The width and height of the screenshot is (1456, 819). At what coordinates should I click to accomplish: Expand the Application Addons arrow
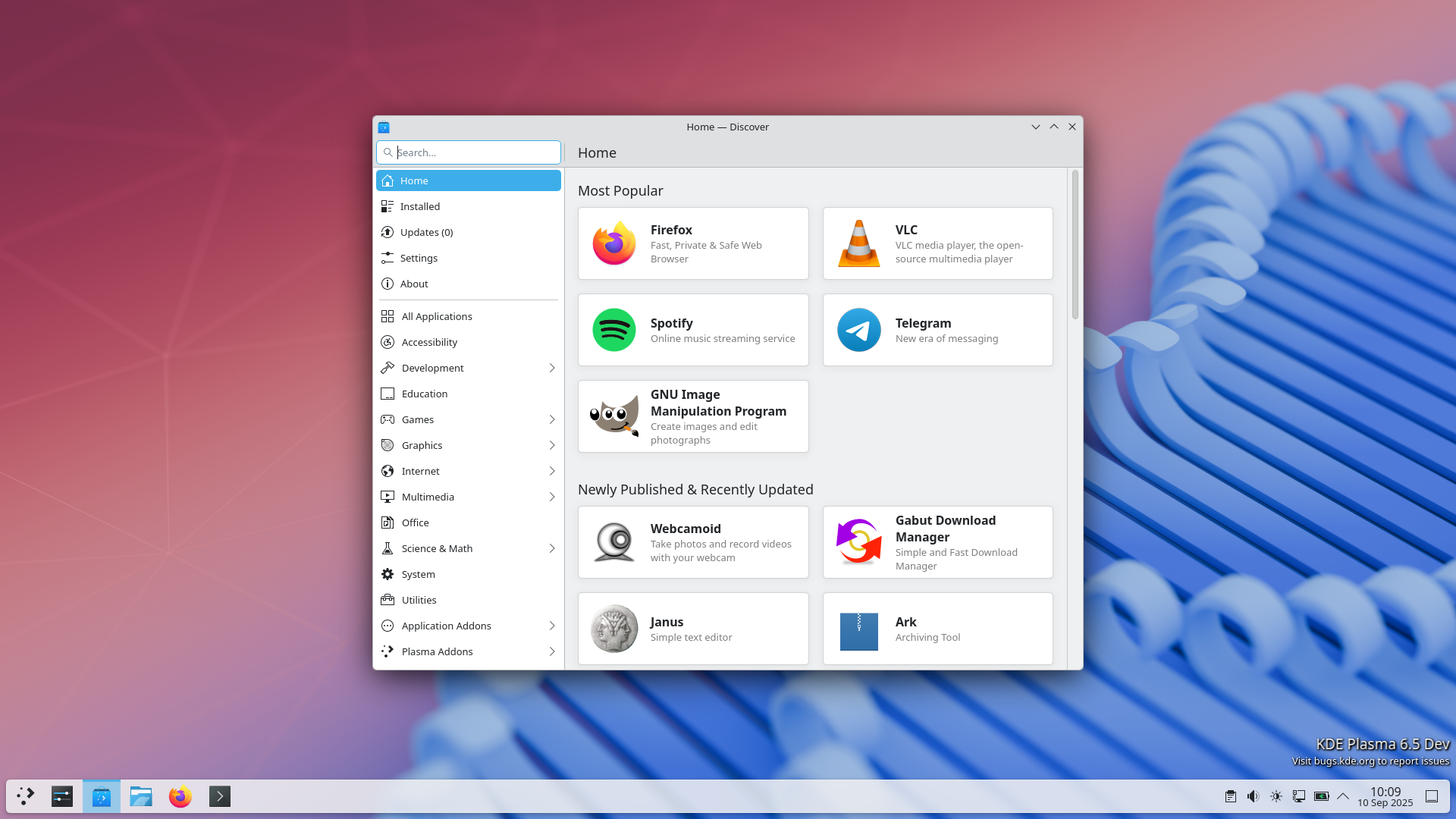click(x=551, y=626)
